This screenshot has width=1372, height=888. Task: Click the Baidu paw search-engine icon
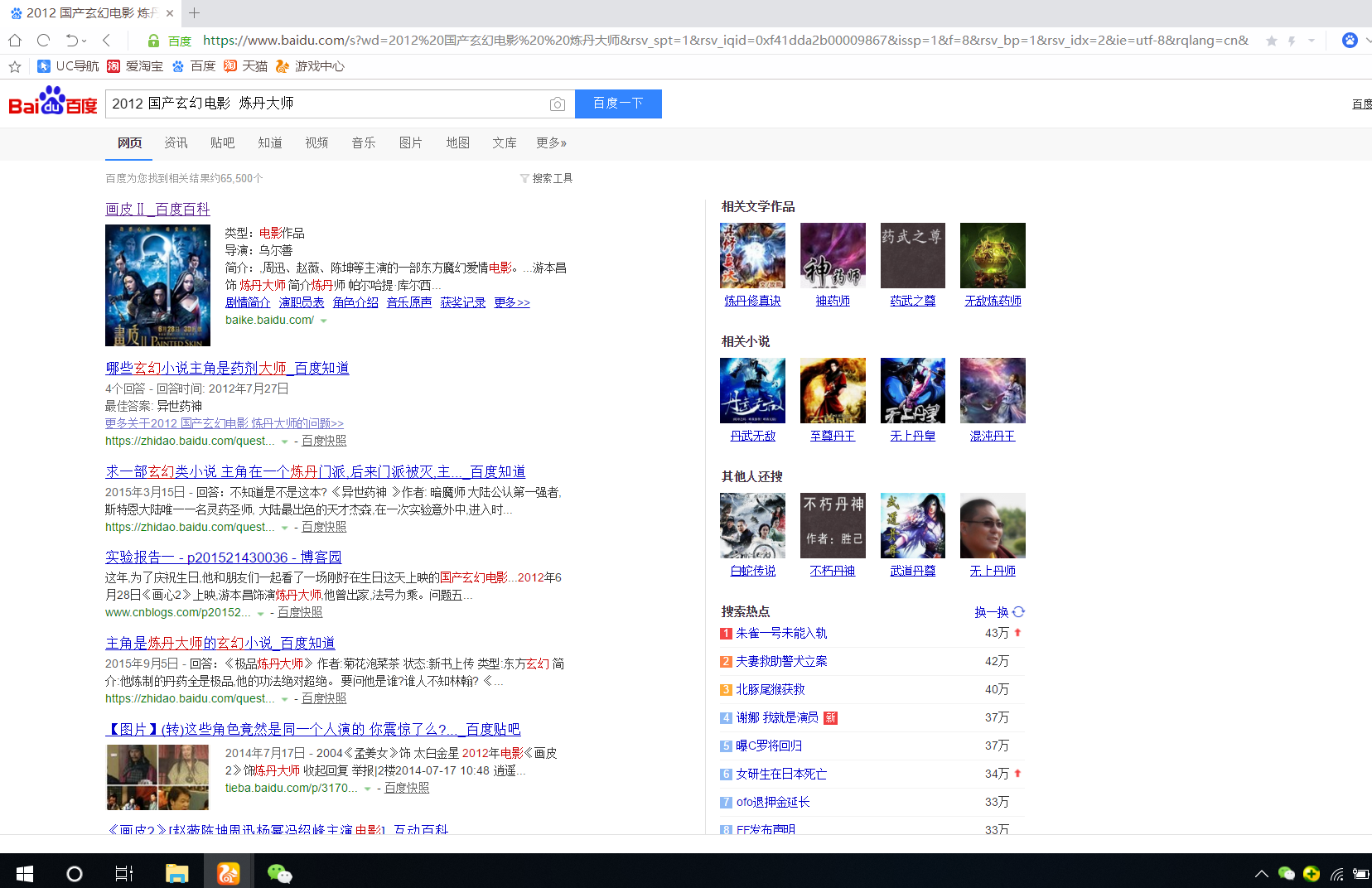click(x=1350, y=40)
